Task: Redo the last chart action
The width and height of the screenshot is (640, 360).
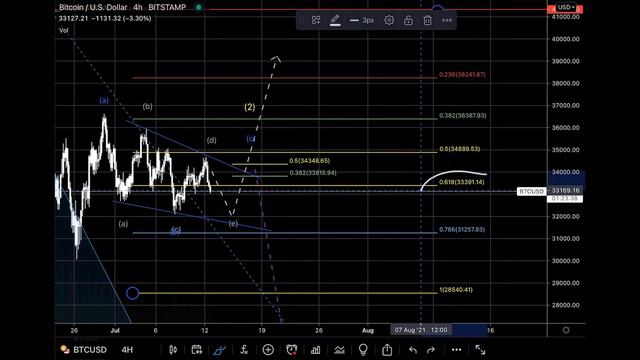Action: (431, 350)
